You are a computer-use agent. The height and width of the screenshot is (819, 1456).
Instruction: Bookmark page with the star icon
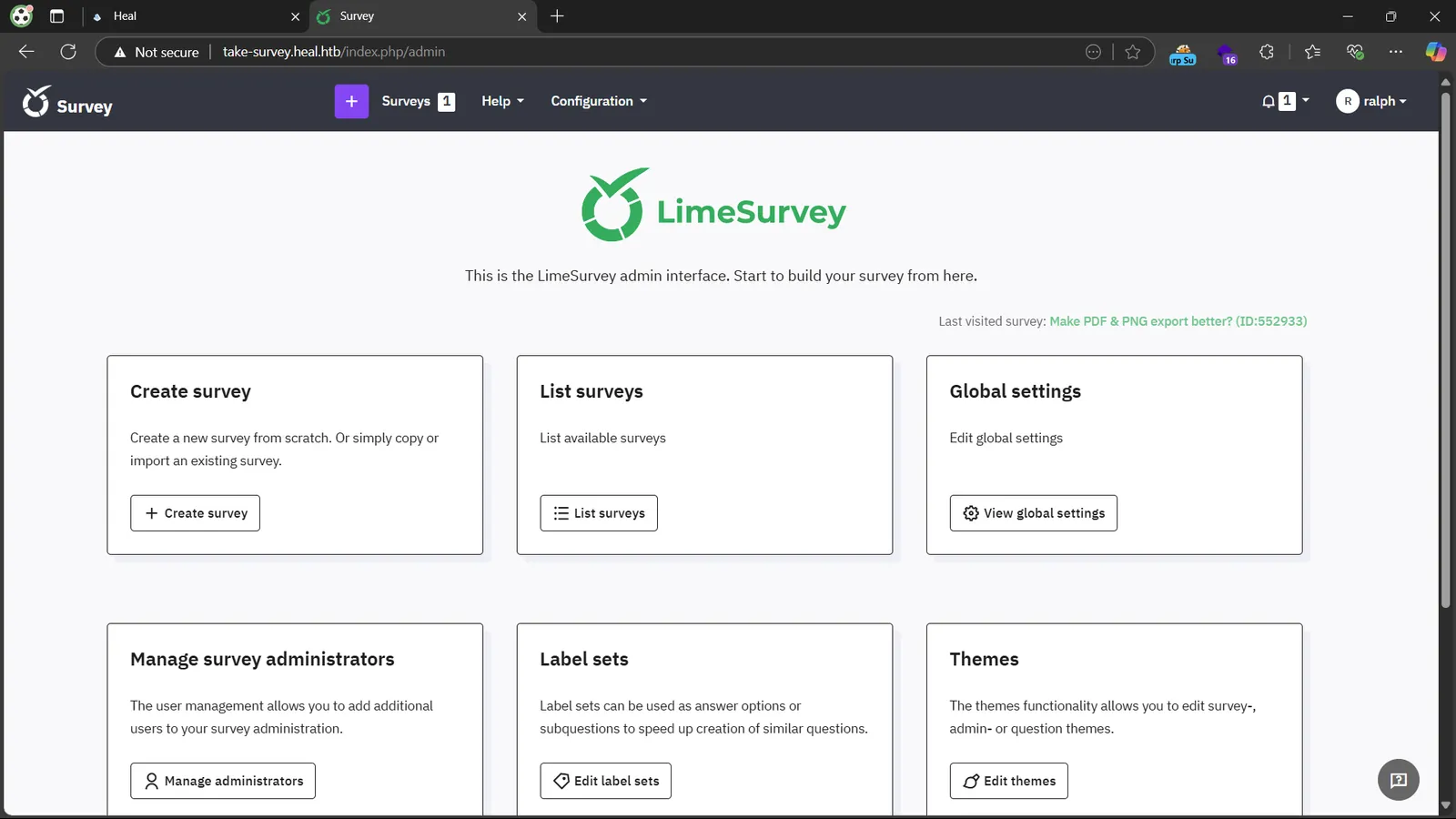tap(1132, 52)
